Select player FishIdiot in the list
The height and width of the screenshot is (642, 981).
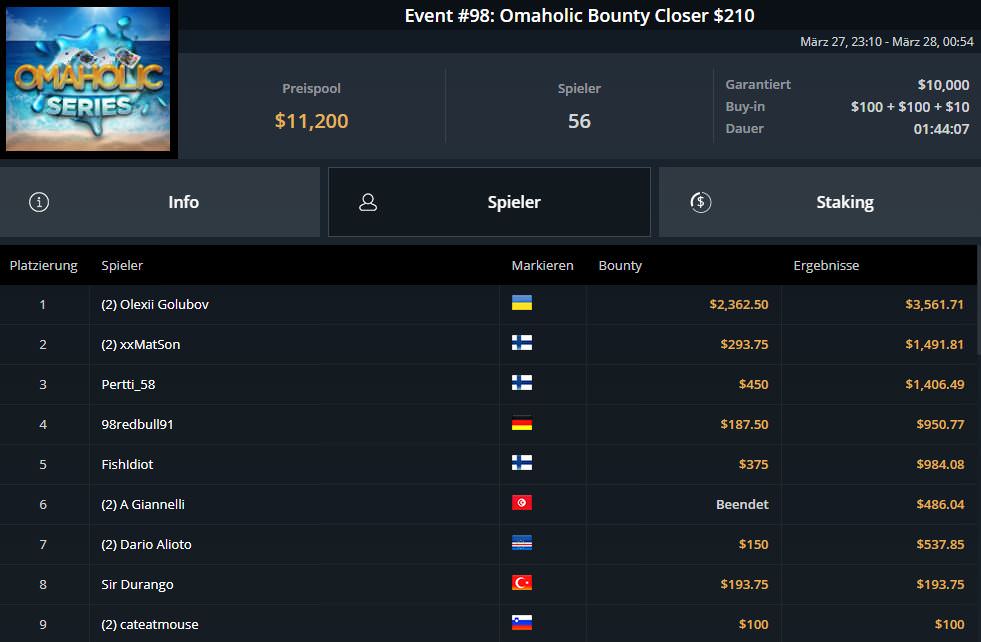coord(127,464)
